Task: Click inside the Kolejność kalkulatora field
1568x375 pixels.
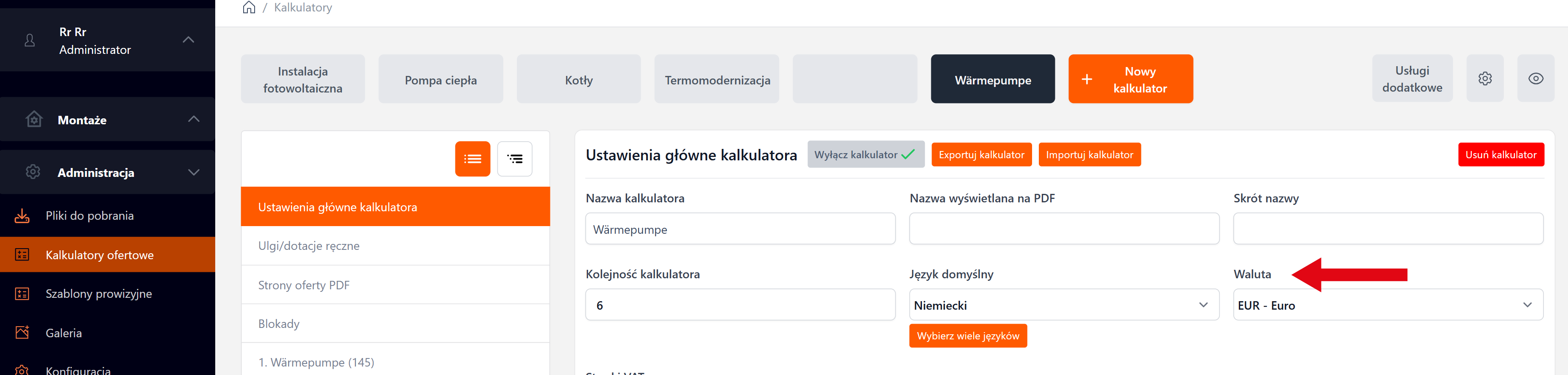Action: click(x=740, y=305)
